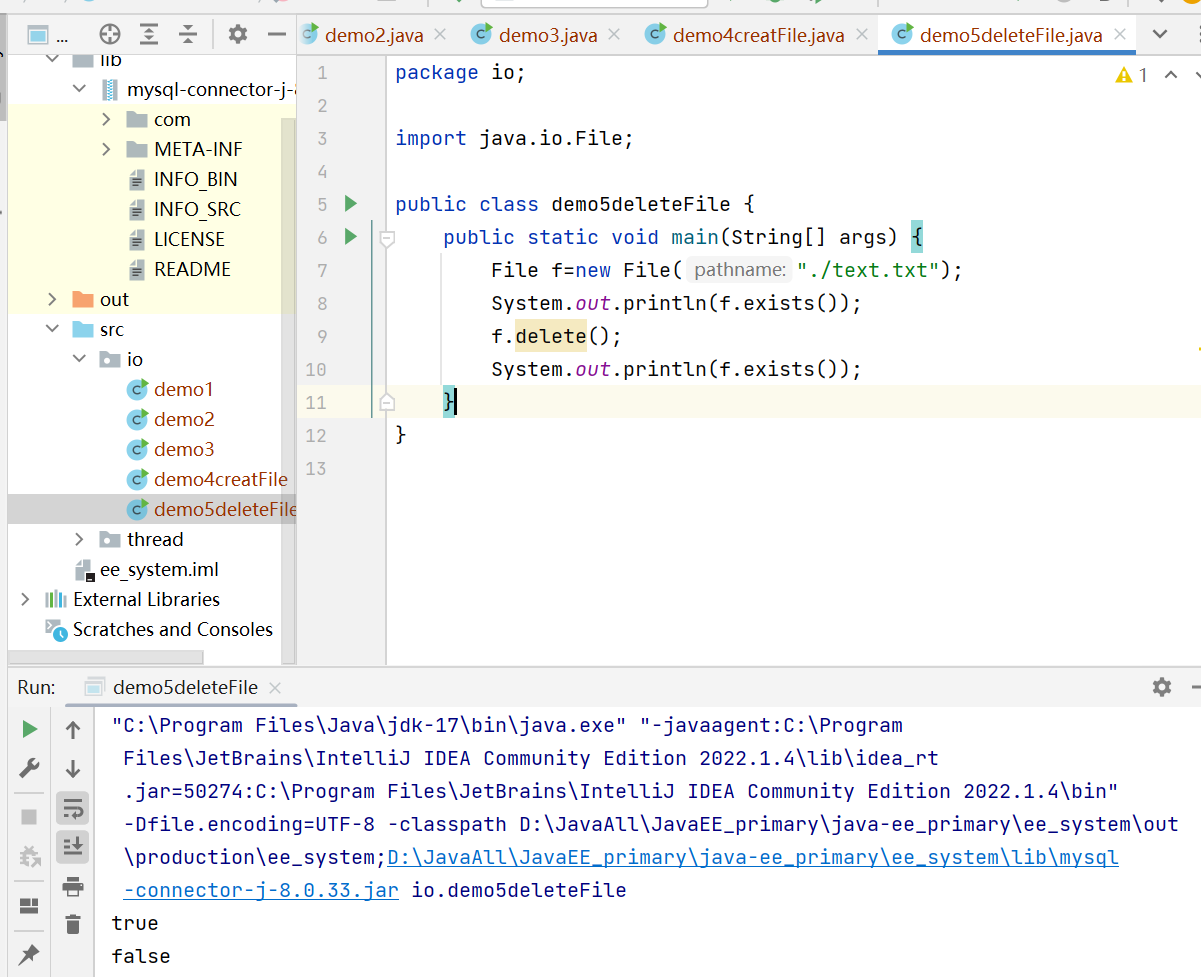Open Run panel settings gear
The width and height of the screenshot is (1201, 977).
coord(1161,687)
